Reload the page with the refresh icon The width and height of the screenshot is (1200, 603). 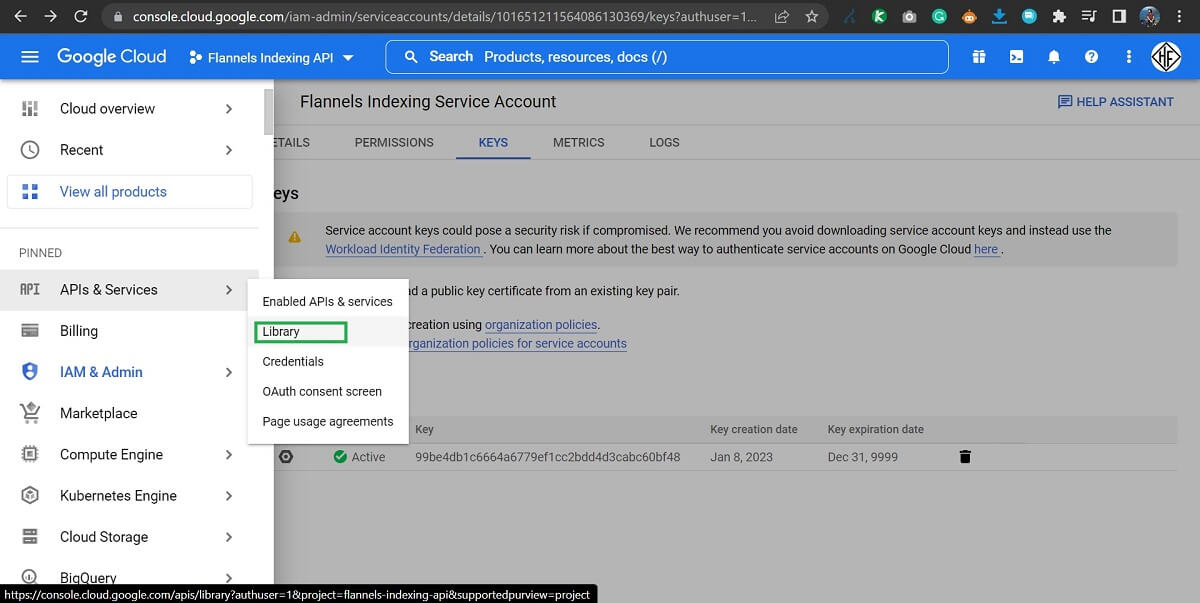click(81, 16)
